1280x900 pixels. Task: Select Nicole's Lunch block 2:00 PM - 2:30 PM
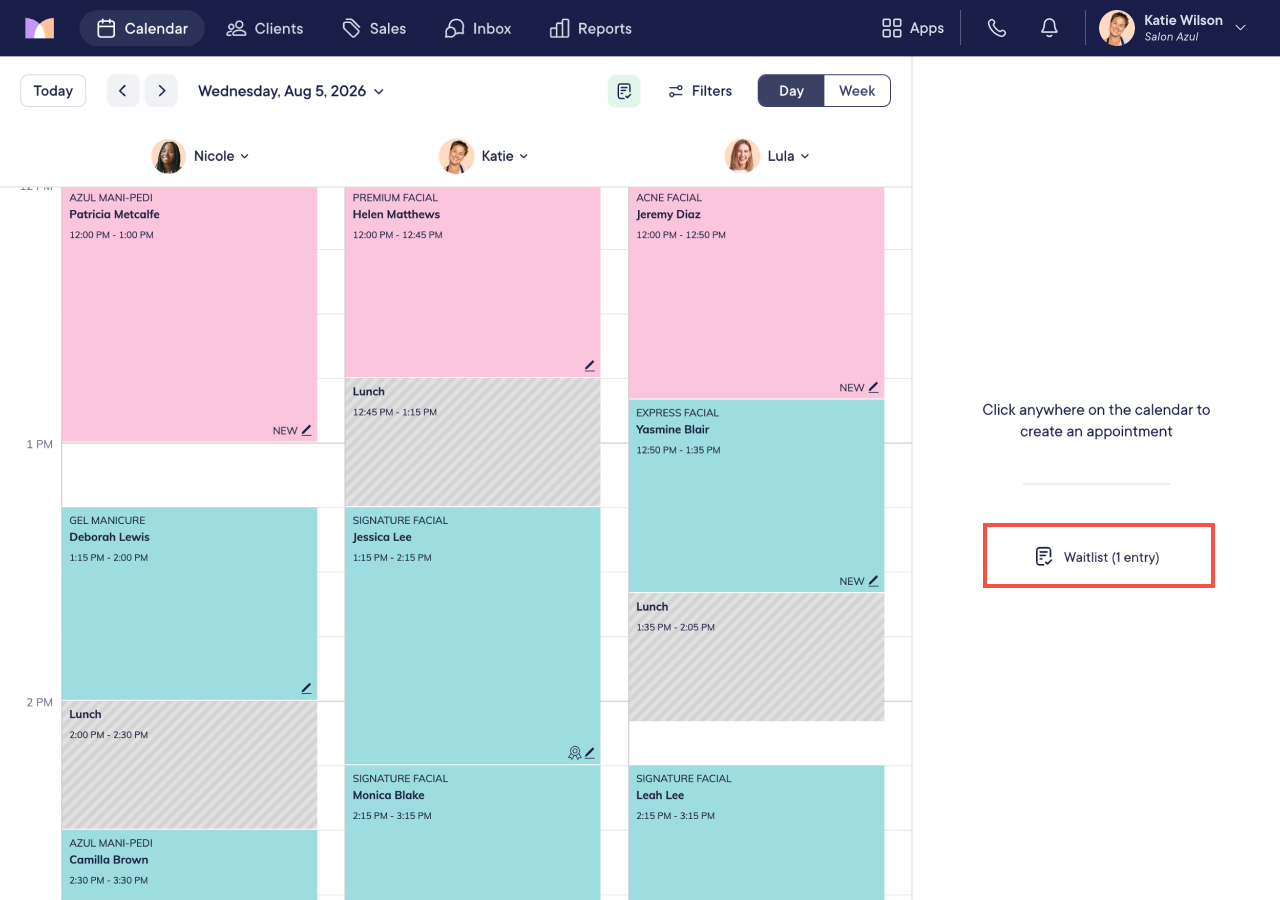click(x=189, y=765)
